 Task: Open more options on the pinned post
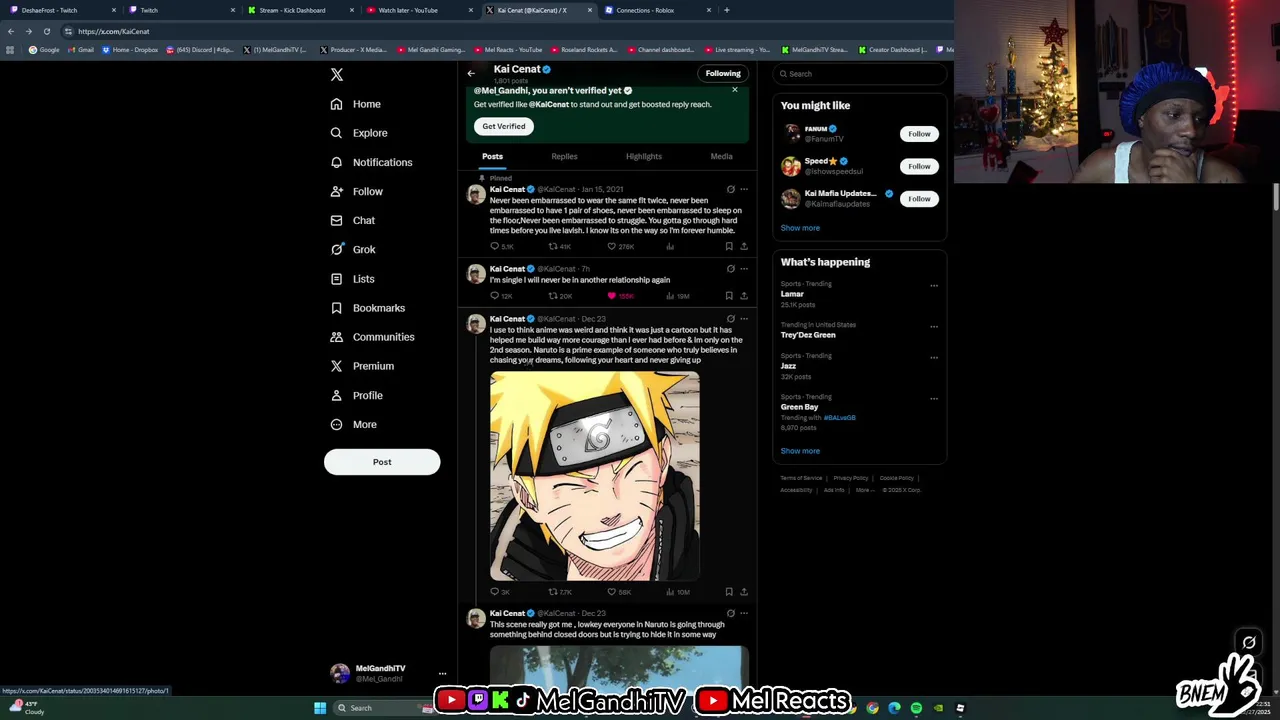(x=744, y=189)
